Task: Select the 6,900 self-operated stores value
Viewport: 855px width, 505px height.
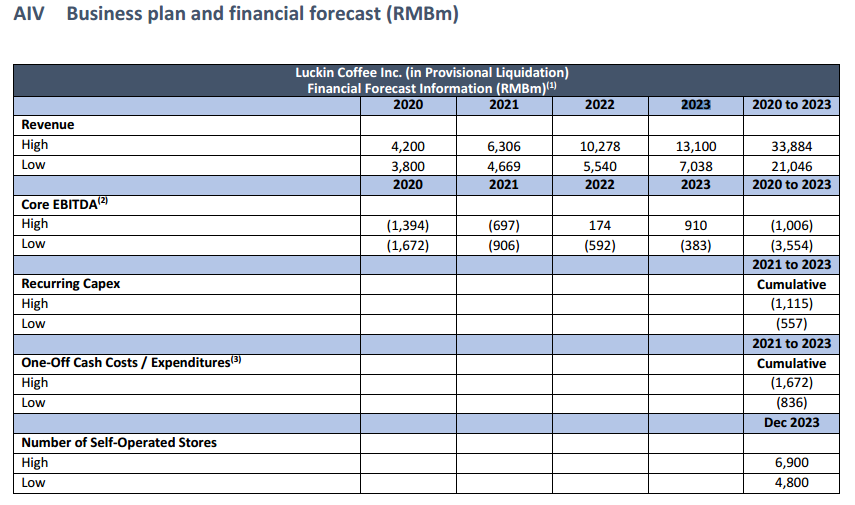Action: (791, 463)
